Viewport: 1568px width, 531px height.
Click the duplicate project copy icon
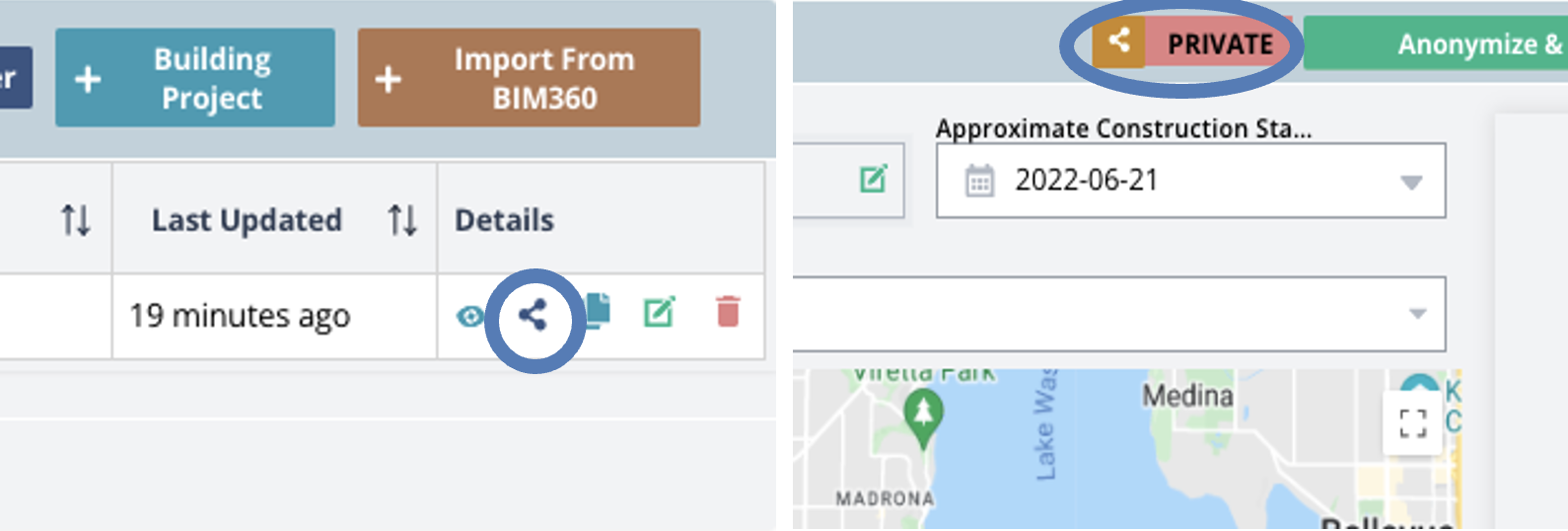(x=598, y=310)
